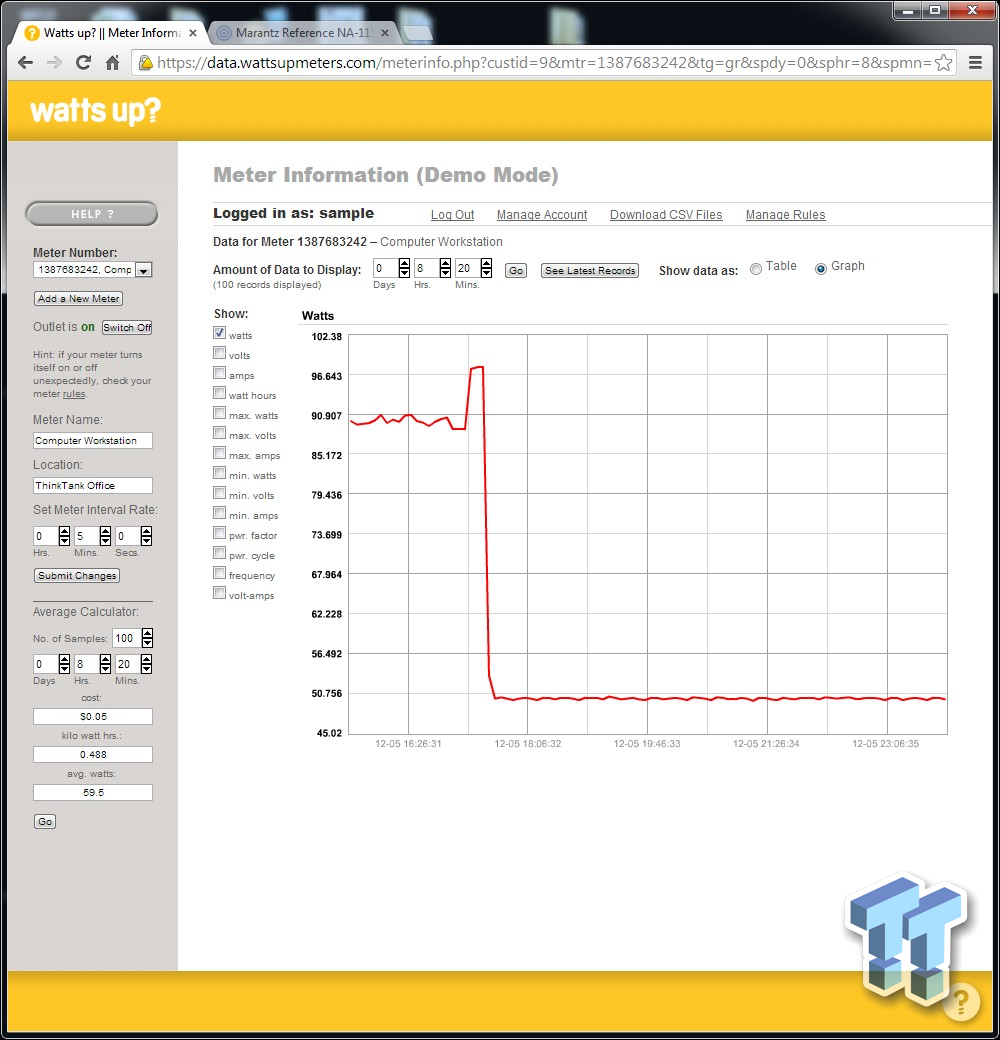Increase Hrs using its up arrow

(445, 261)
